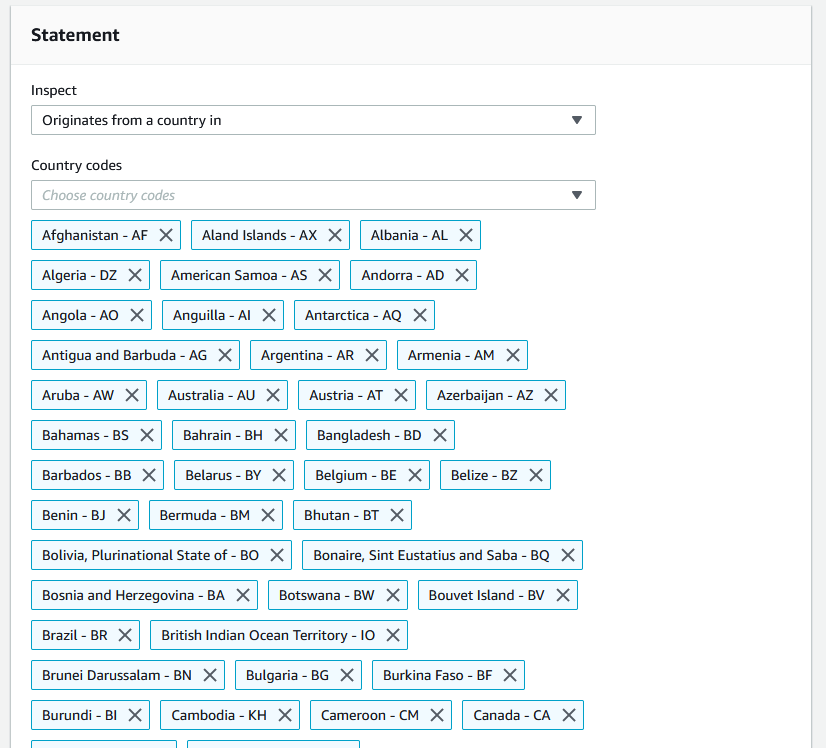
Task: Deselect Australia - AU country code
Action: point(273,395)
